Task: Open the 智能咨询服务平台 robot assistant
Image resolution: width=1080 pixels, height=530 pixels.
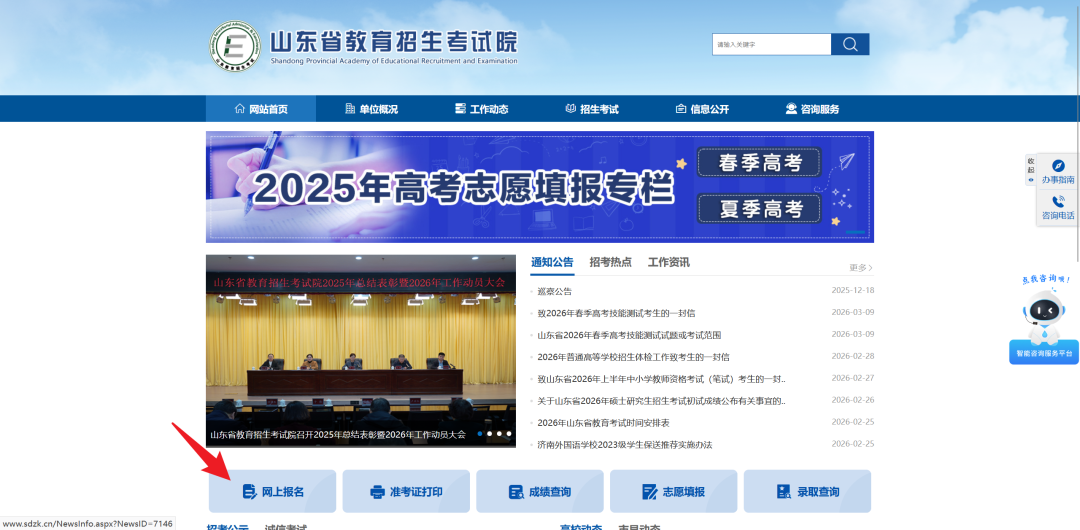Action: [x=1044, y=318]
